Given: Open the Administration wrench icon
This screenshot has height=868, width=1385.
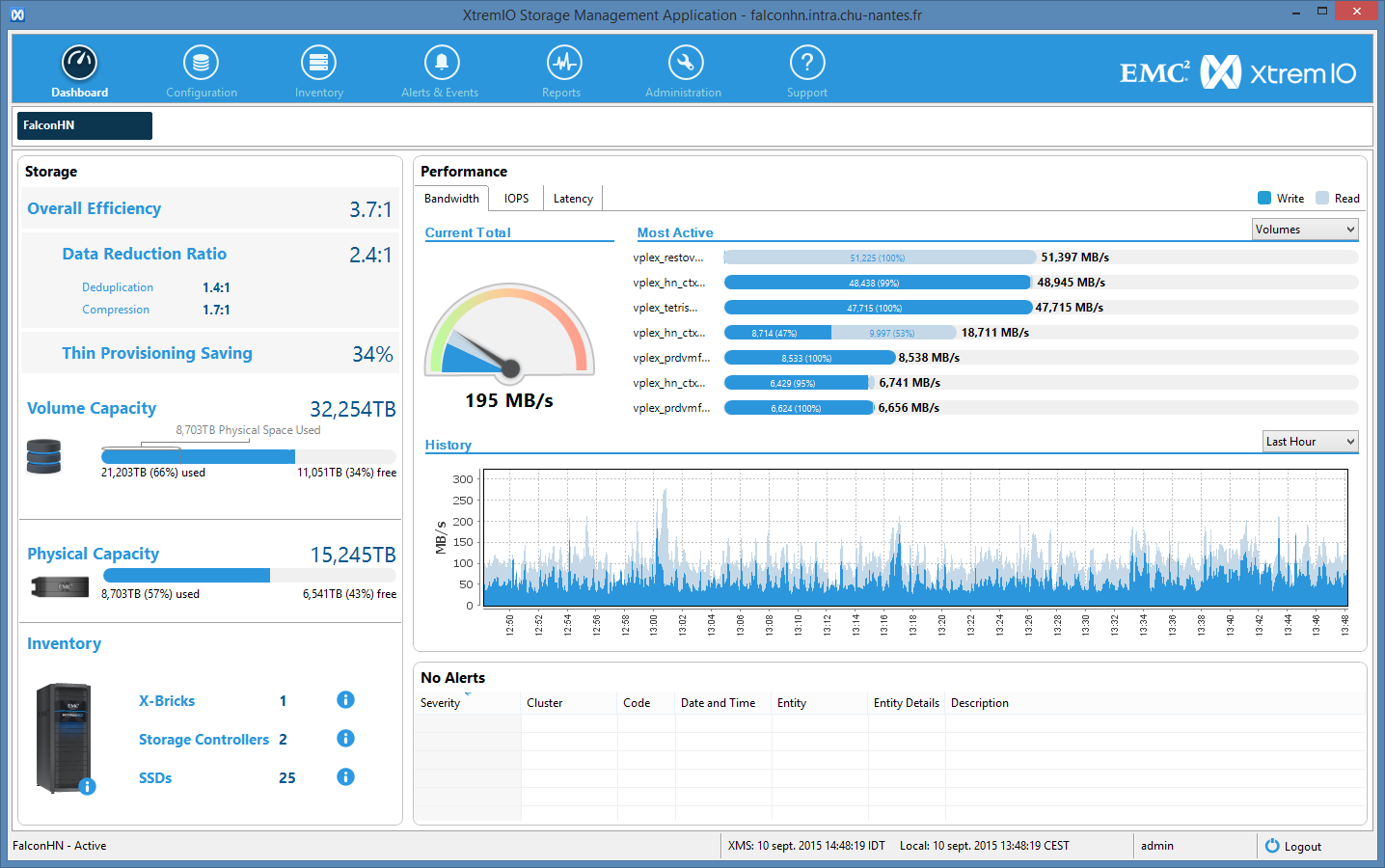Looking at the screenshot, I should click(685, 64).
